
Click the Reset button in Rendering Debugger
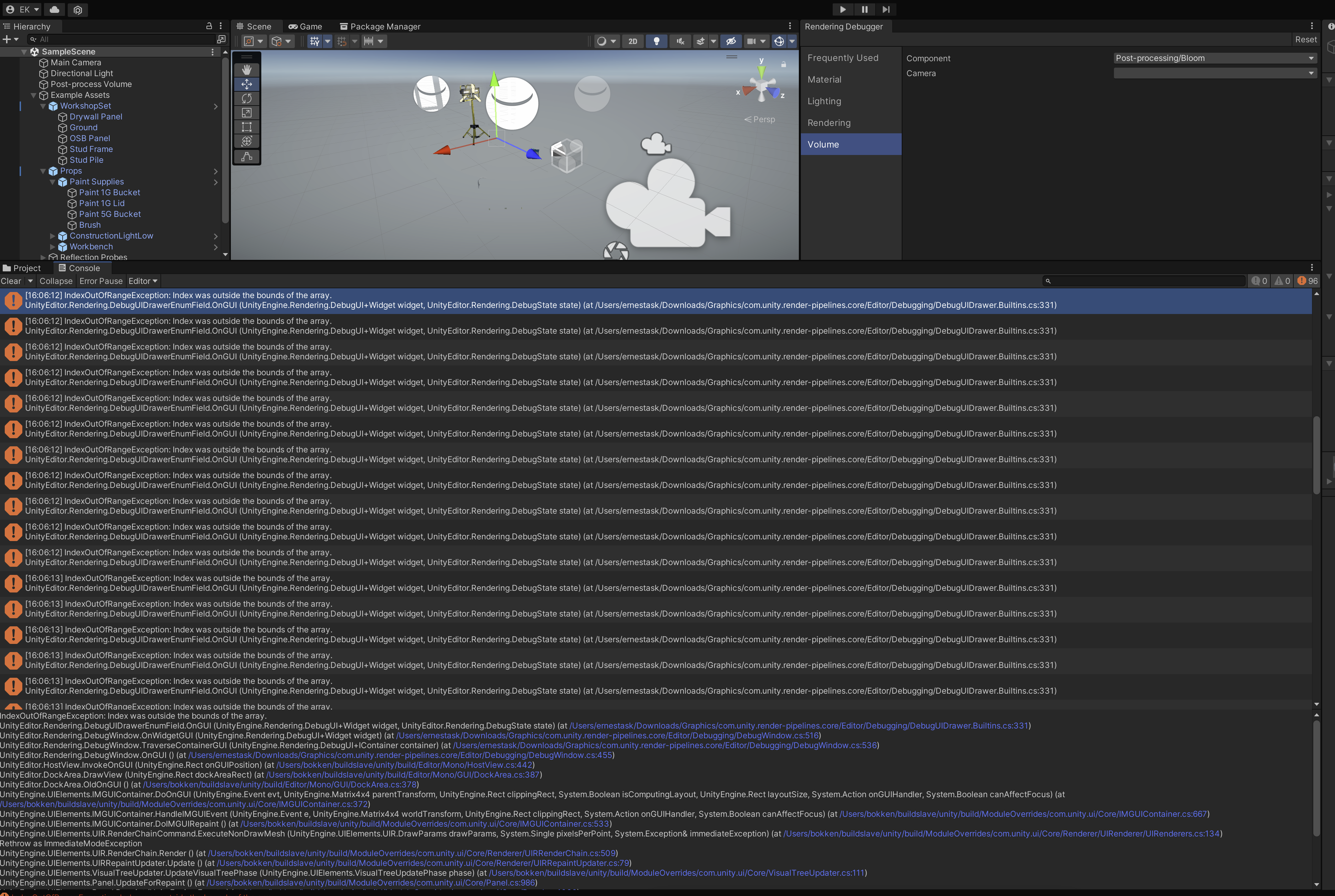click(x=1305, y=40)
